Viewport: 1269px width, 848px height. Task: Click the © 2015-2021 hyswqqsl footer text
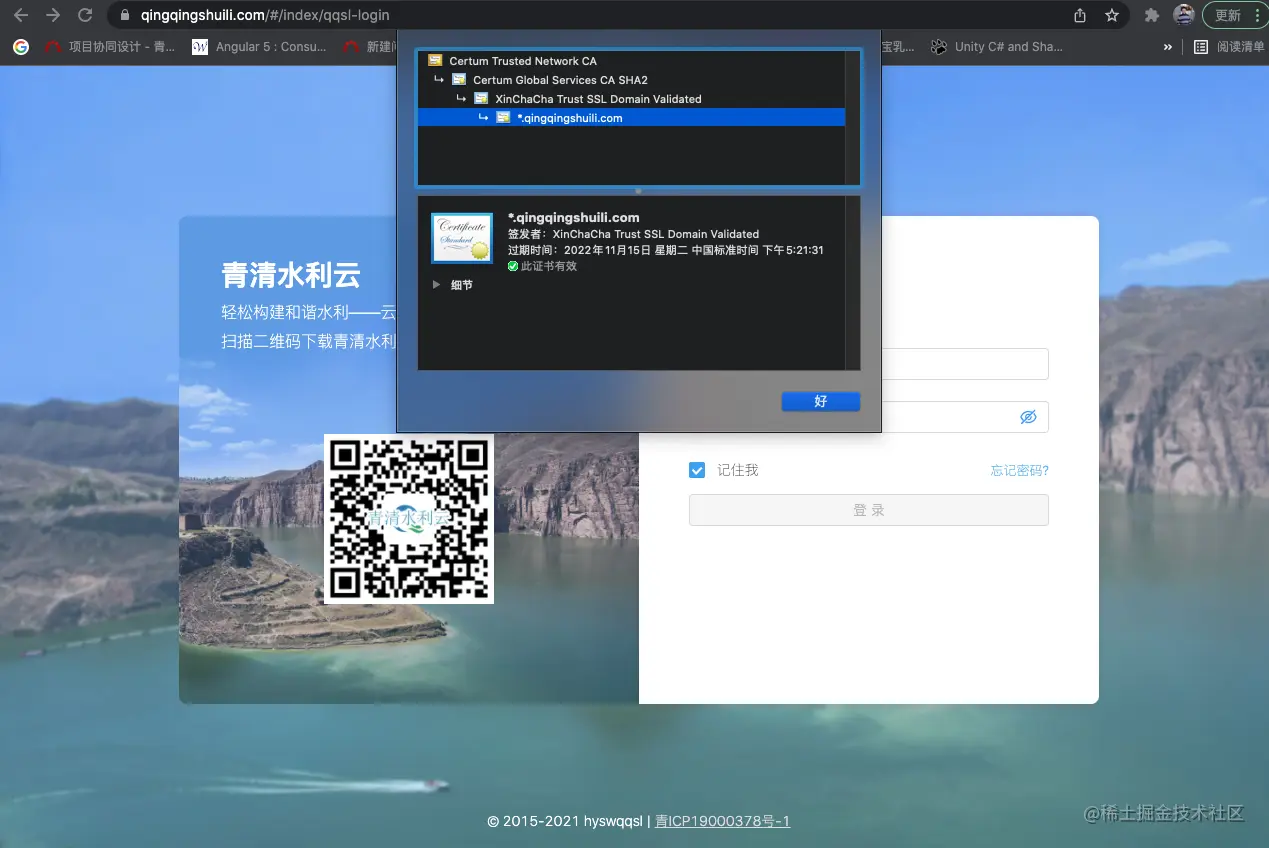pyautogui.click(x=565, y=821)
